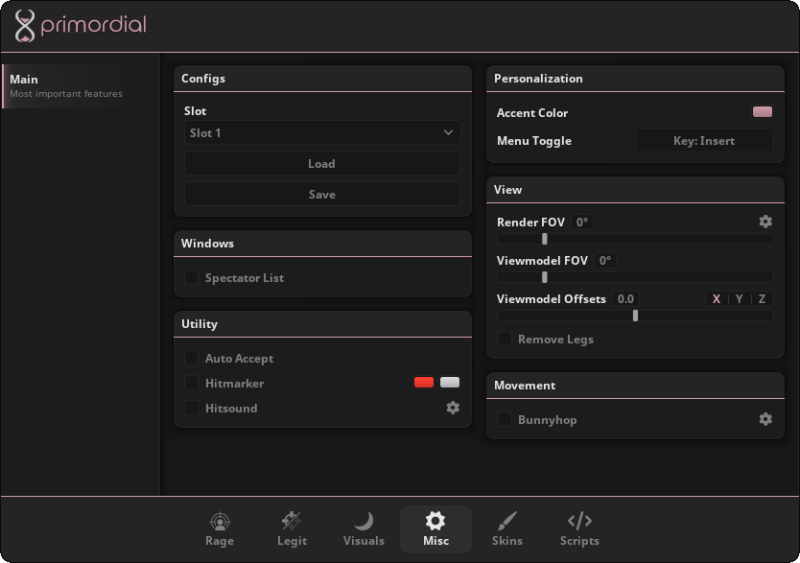Click the Load config button

(x=322, y=164)
